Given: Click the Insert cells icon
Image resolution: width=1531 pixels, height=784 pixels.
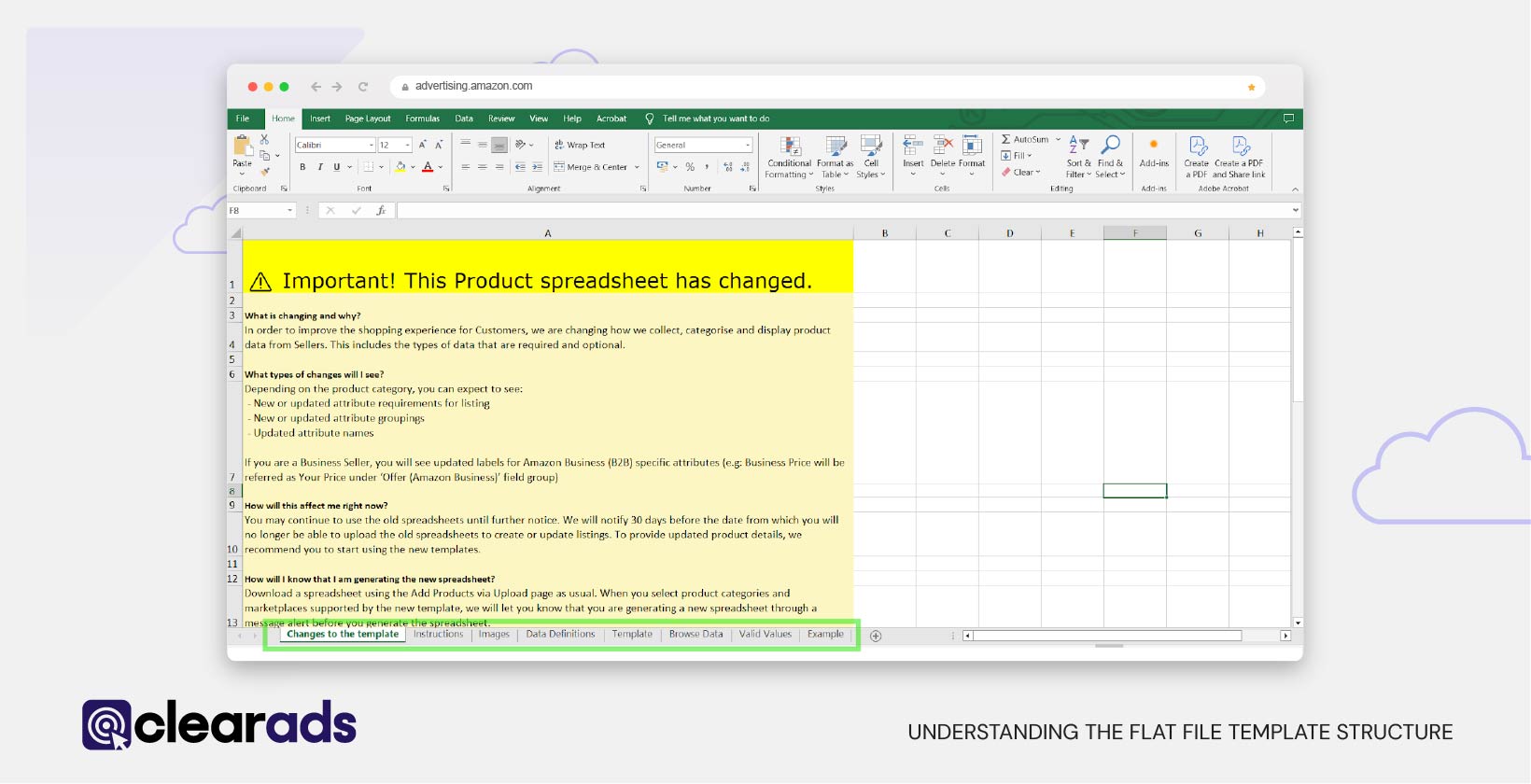Looking at the screenshot, I should (913, 146).
